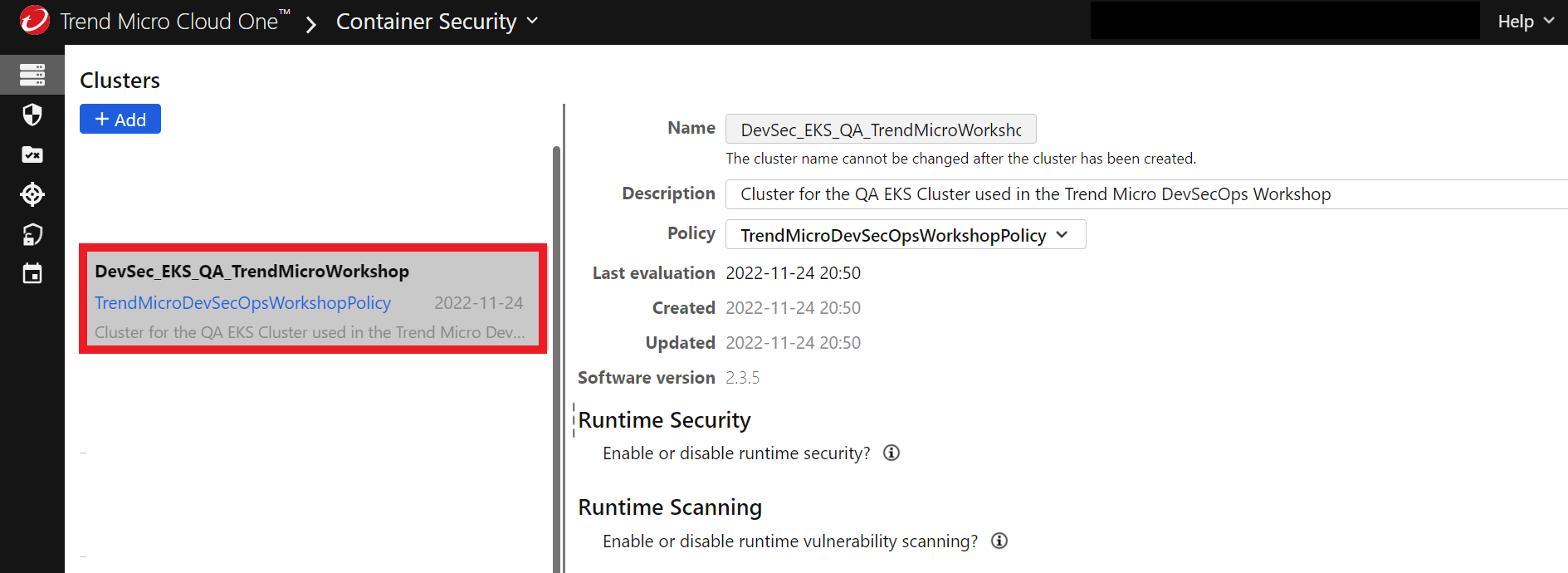Show info for runtime security option
The height and width of the screenshot is (573, 1568).
click(891, 453)
